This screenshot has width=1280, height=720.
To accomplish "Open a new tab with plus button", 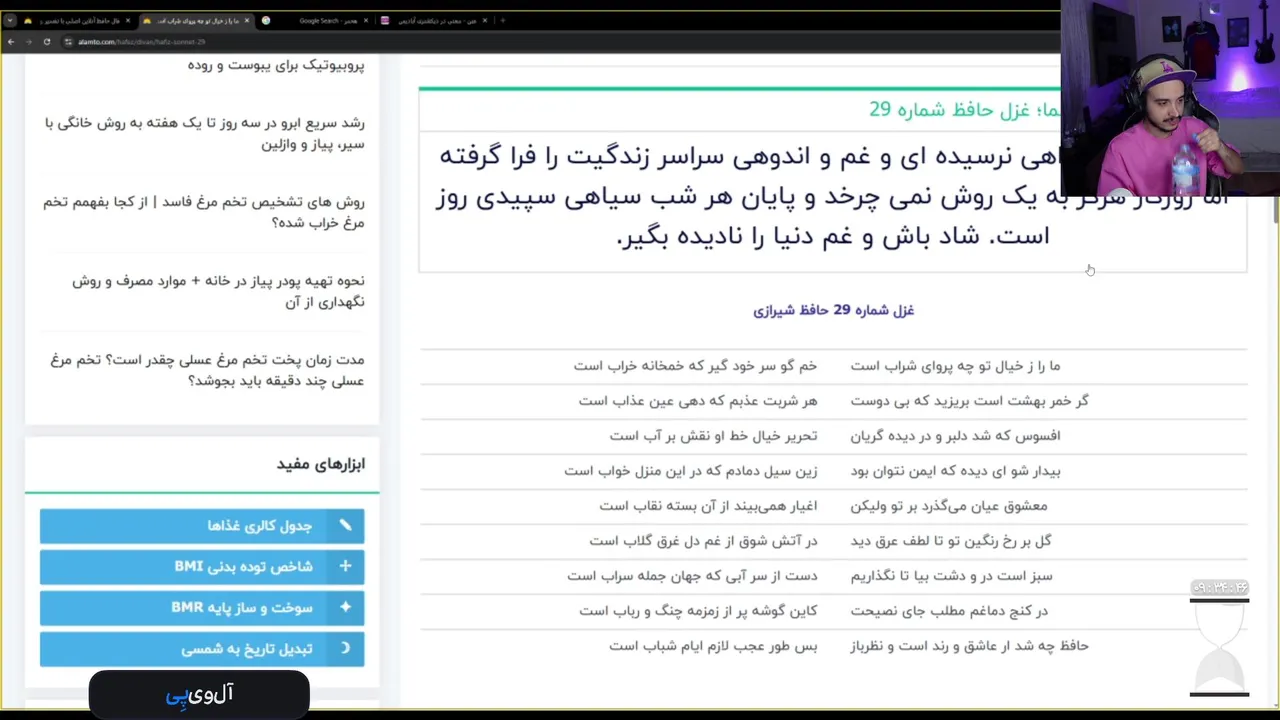I will [502, 21].
